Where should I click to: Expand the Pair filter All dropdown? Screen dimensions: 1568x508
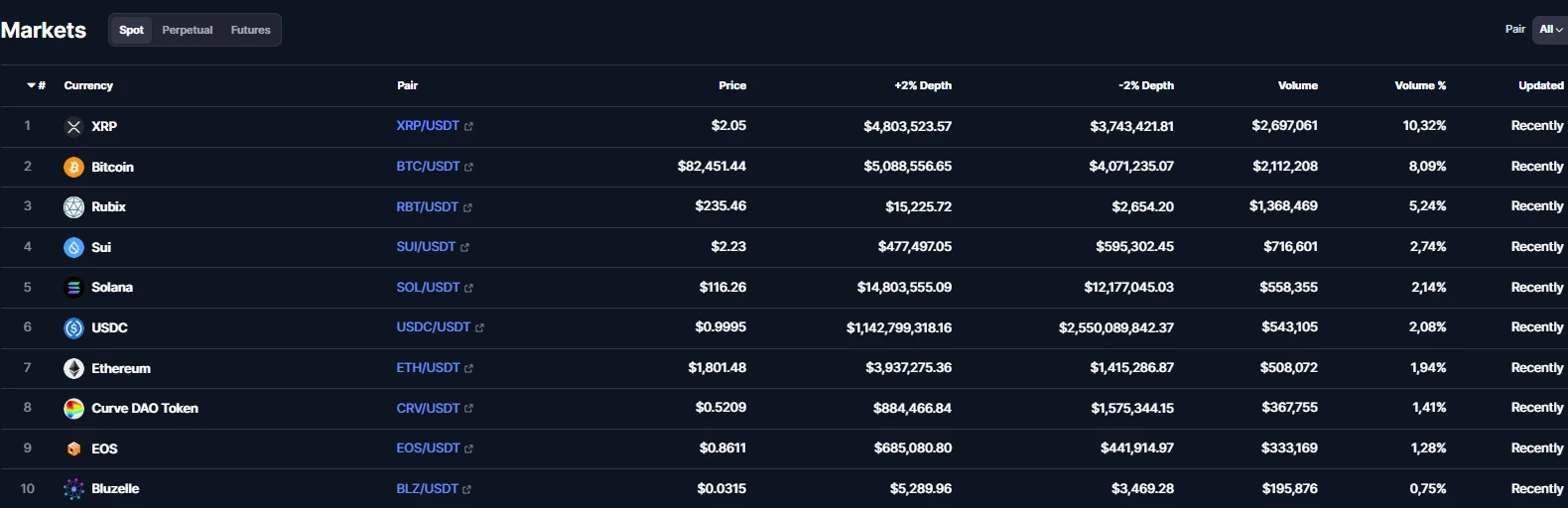click(x=1550, y=30)
